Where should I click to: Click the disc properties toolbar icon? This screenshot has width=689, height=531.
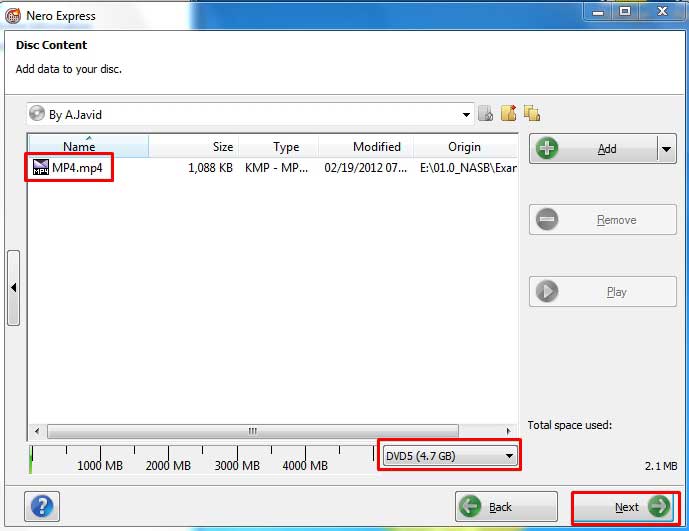(x=486, y=113)
